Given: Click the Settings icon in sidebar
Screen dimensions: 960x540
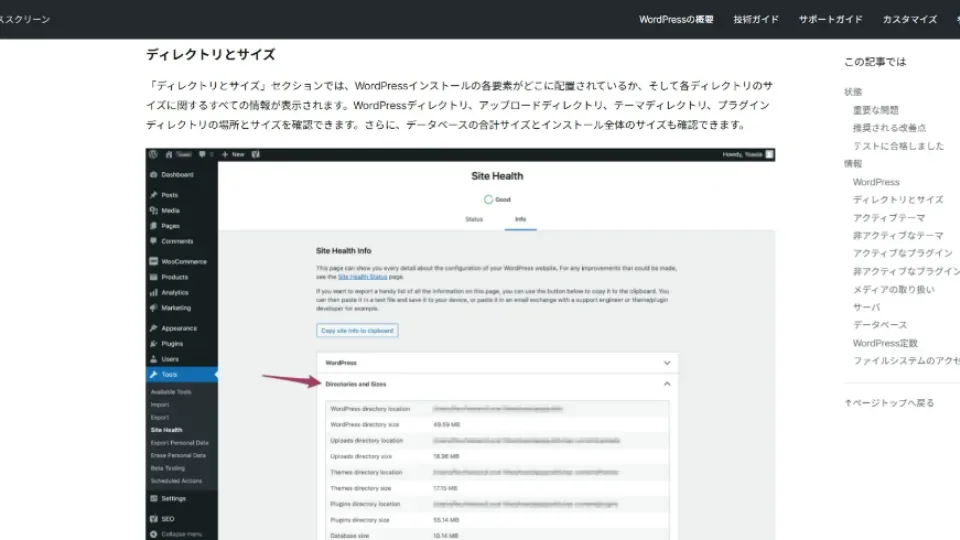Looking at the screenshot, I should [154, 498].
